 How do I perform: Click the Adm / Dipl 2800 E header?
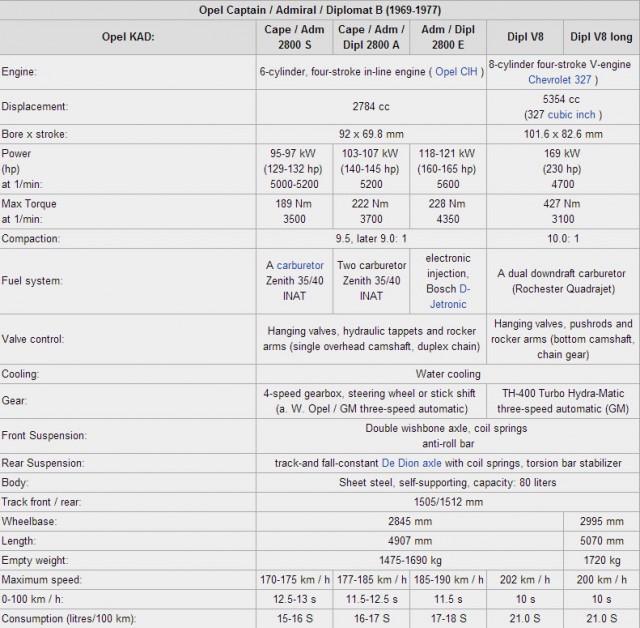(448, 37)
